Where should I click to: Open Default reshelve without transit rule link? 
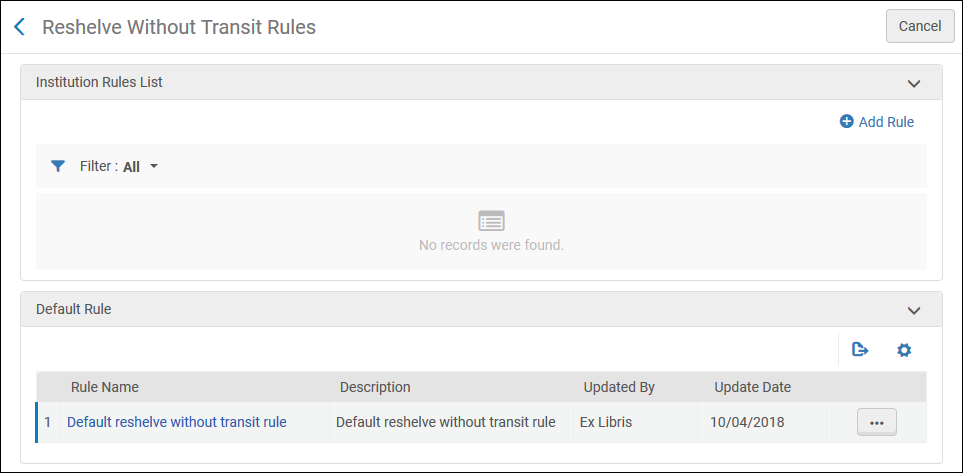click(x=177, y=422)
